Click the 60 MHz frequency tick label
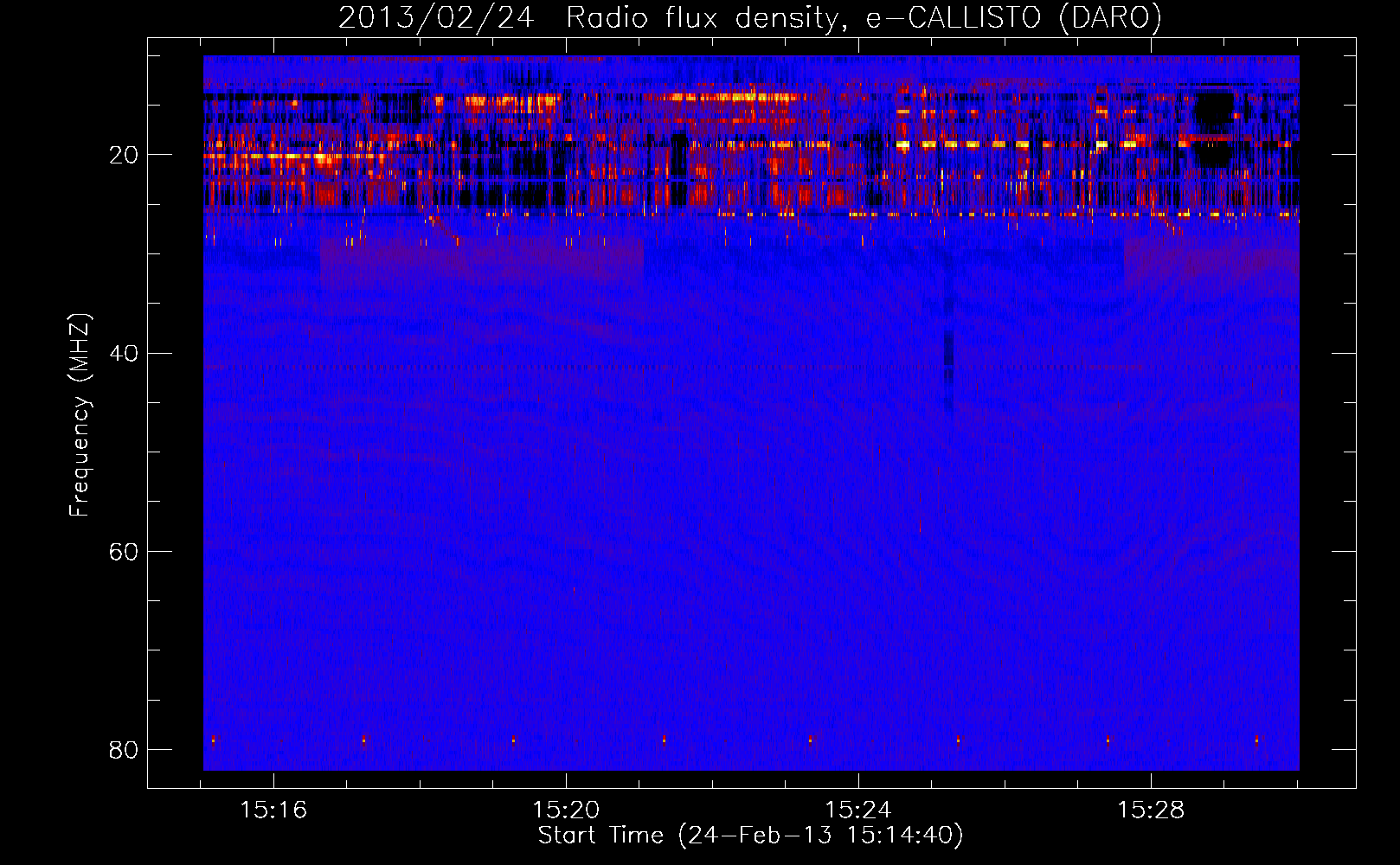The image size is (1400, 865). 124,552
